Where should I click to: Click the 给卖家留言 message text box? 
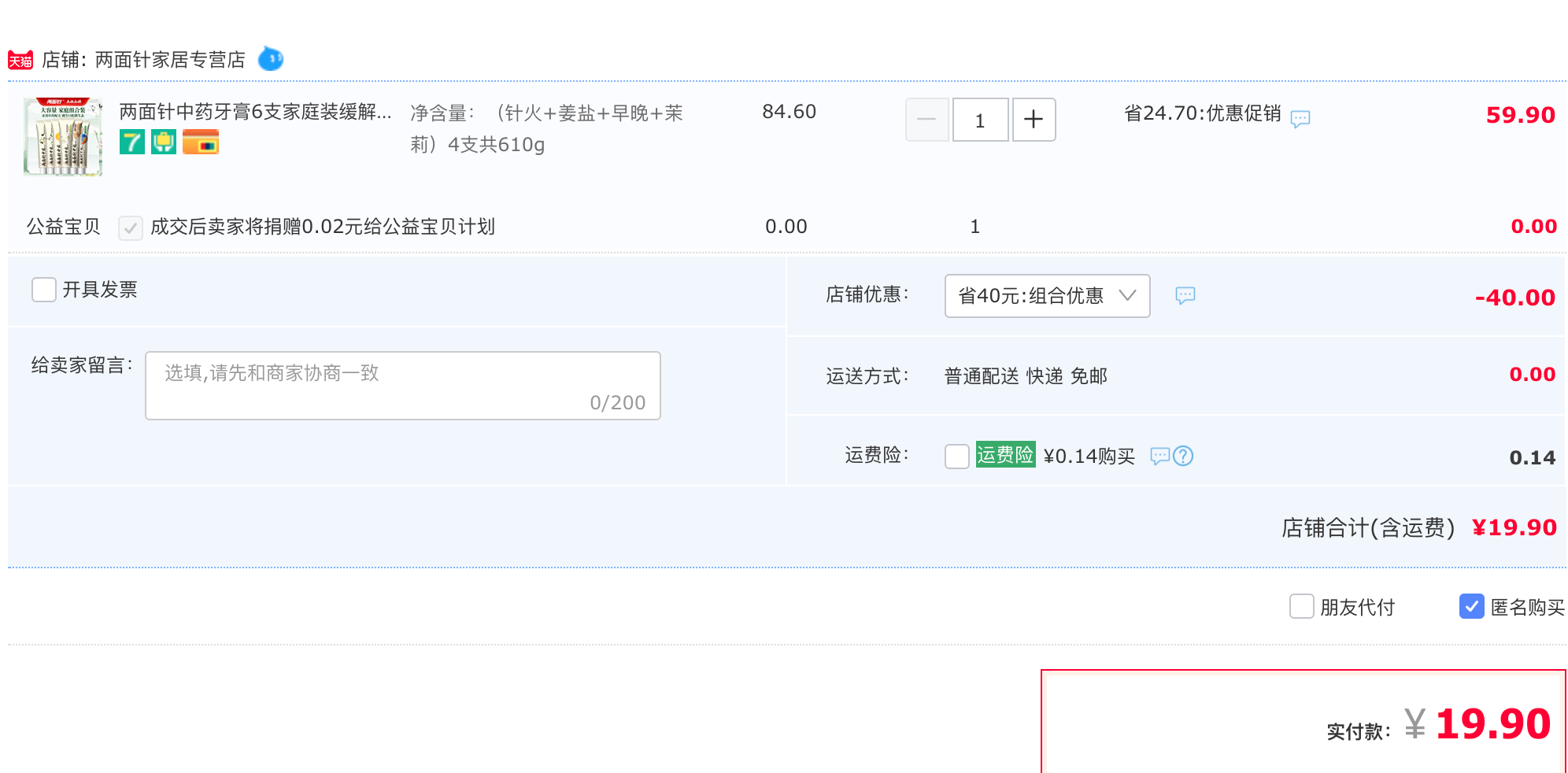(x=403, y=386)
